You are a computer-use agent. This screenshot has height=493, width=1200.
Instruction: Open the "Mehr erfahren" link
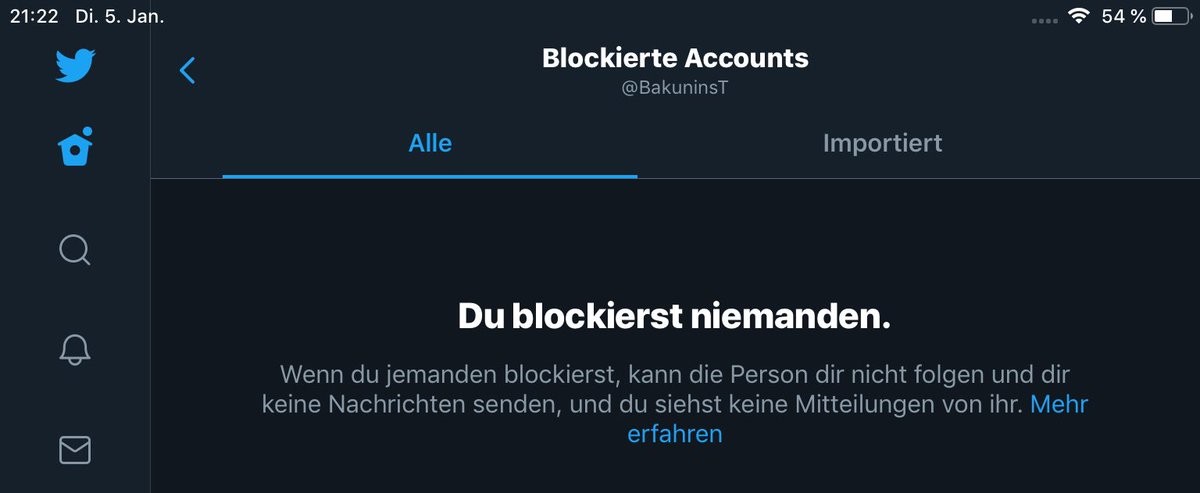click(674, 434)
